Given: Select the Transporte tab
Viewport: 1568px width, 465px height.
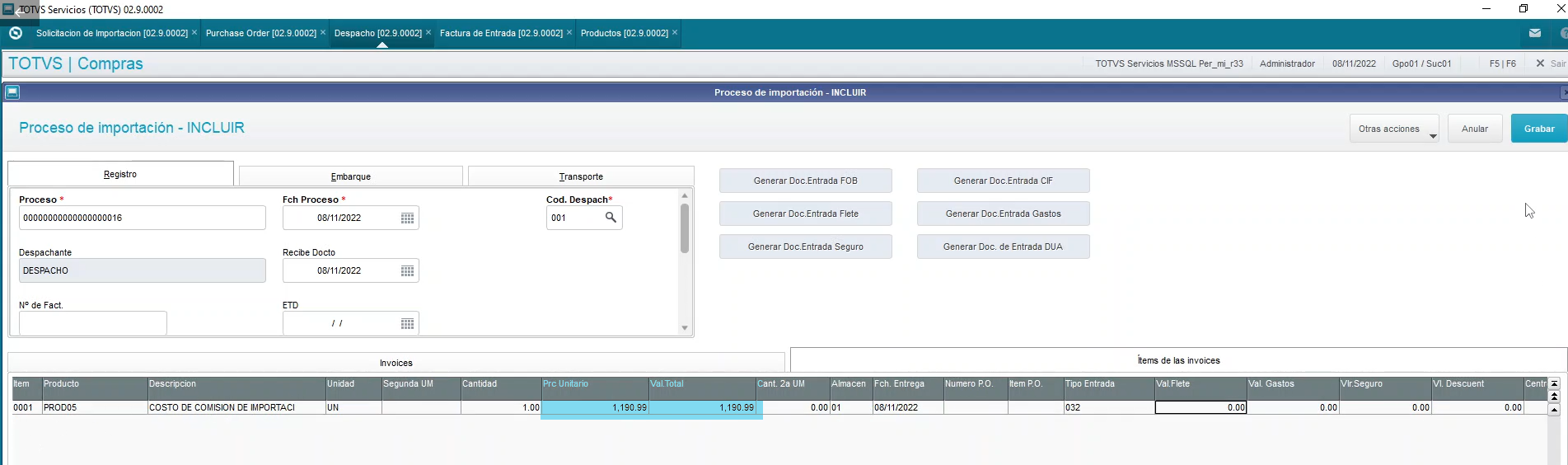Looking at the screenshot, I should [581, 176].
